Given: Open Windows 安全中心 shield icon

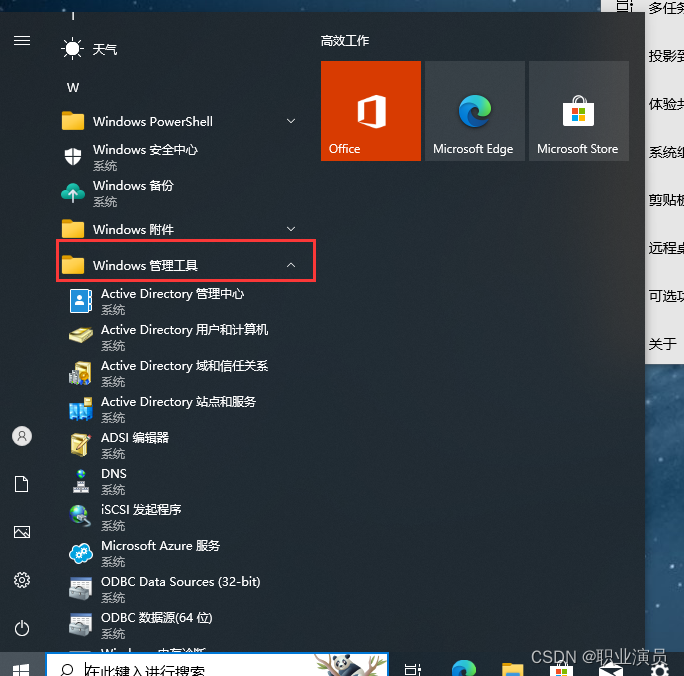Looking at the screenshot, I should click(x=73, y=156).
